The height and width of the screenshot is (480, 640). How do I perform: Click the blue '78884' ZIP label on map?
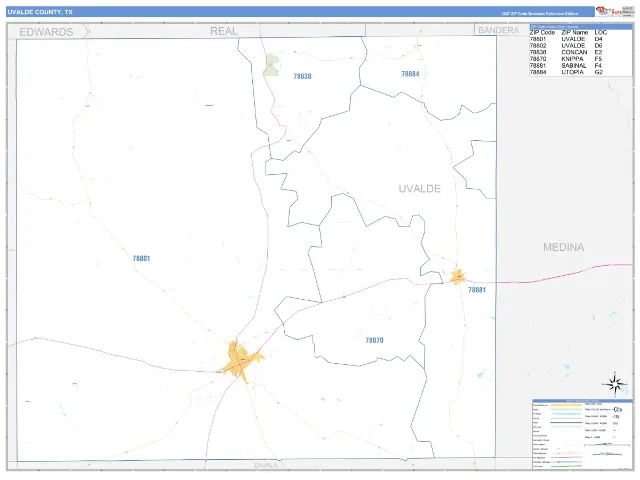410,74
